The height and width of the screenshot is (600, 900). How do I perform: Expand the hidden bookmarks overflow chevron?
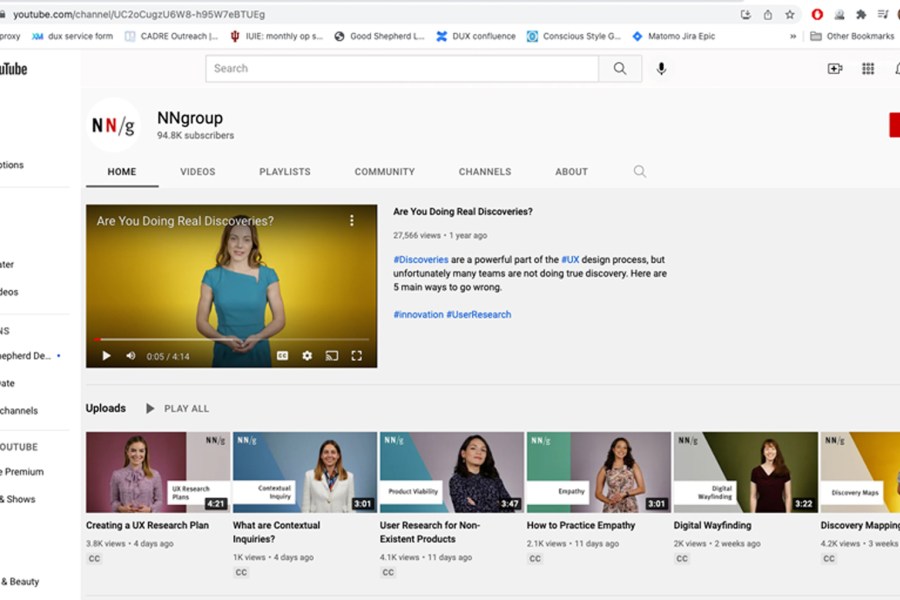tap(793, 36)
